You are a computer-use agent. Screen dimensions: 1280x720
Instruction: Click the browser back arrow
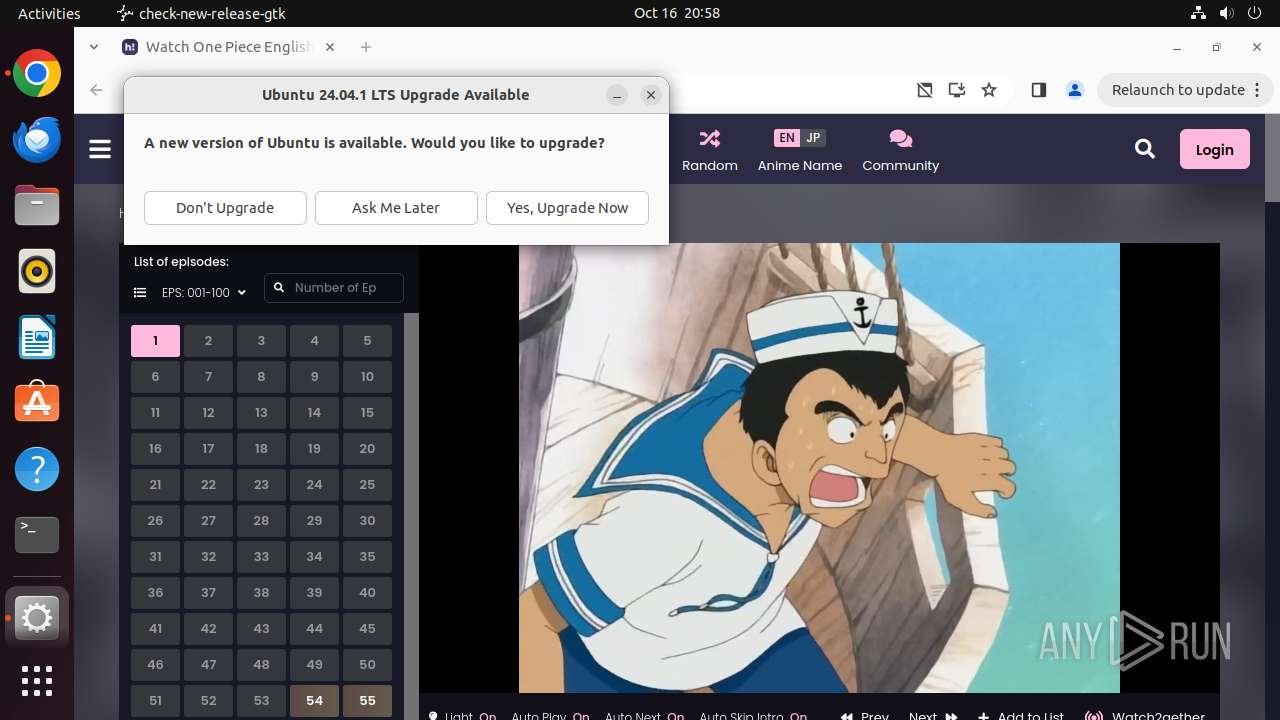(96, 90)
